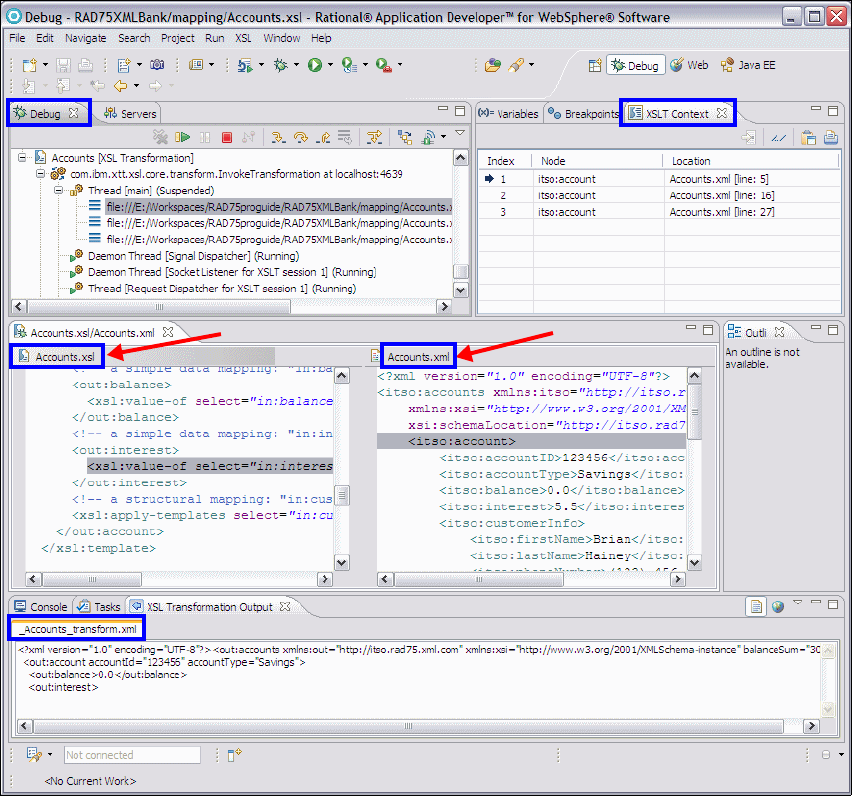Open the XSL menu

click(243, 38)
